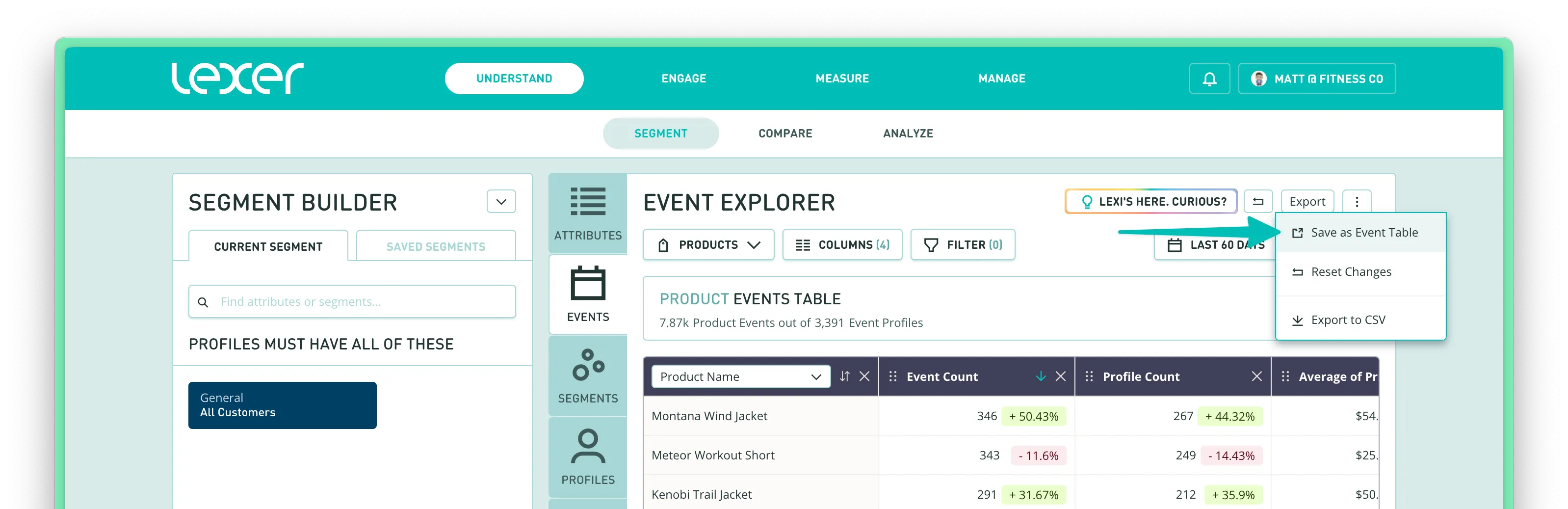This screenshot has width=1568, height=509.
Task: Switch to the Analyze sub-tab
Action: point(908,134)
